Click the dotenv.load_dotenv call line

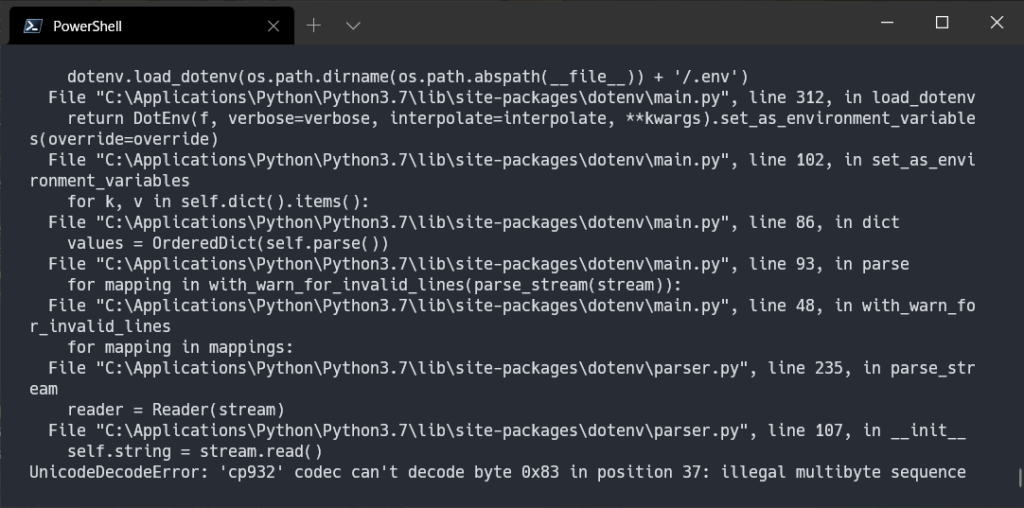408,77
